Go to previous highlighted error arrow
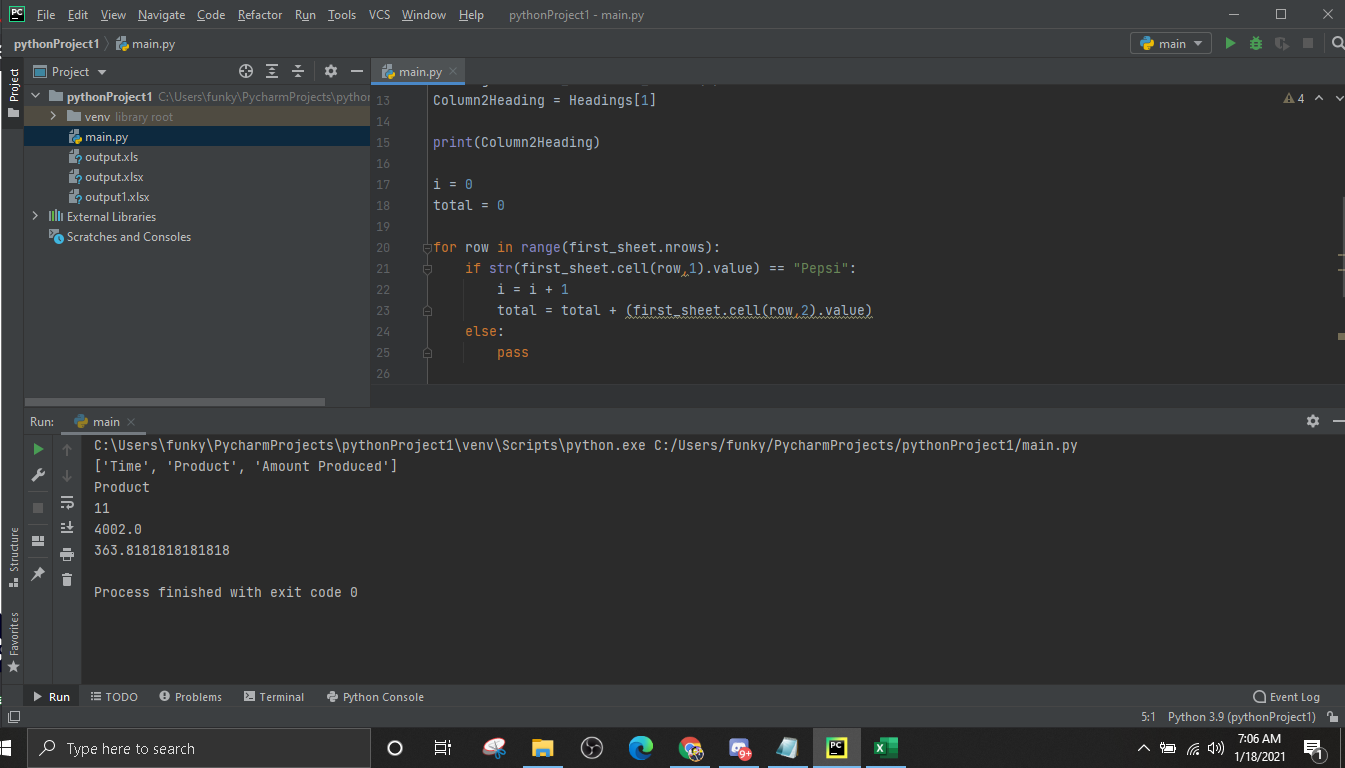This screenshot has height=768, width=1345. pos(1318,98)
